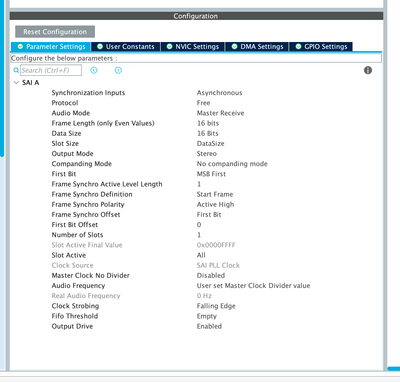Click the search magnifier icon
The height and width of the screenshot is (382, 400).
click(16, 70)
